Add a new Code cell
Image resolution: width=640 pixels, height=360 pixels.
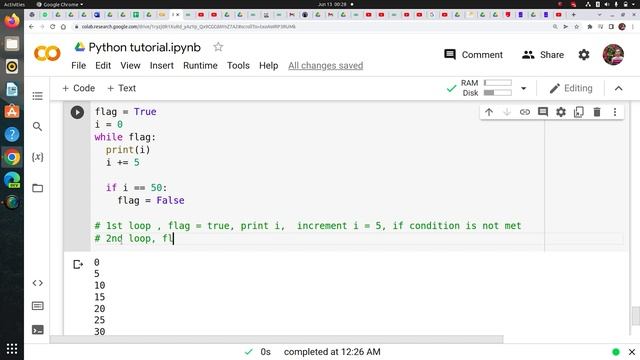click(78, 88)
